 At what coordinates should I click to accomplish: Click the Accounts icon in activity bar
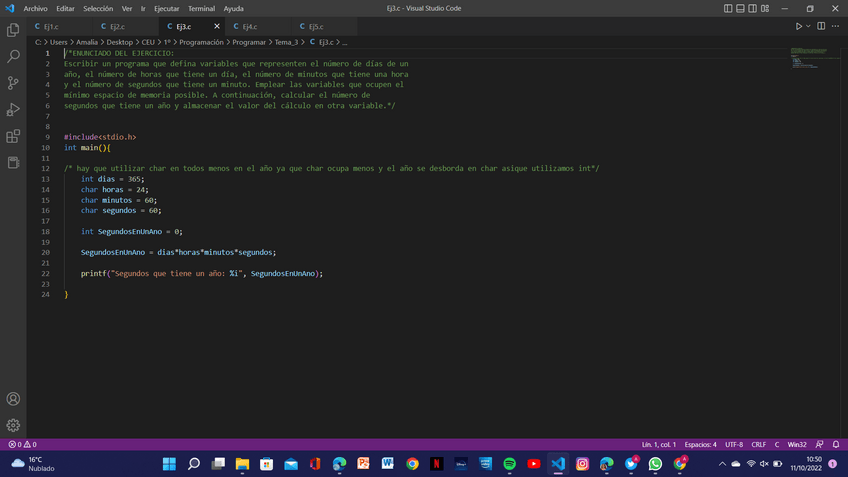pyautogui.click(x=13, y=399)
